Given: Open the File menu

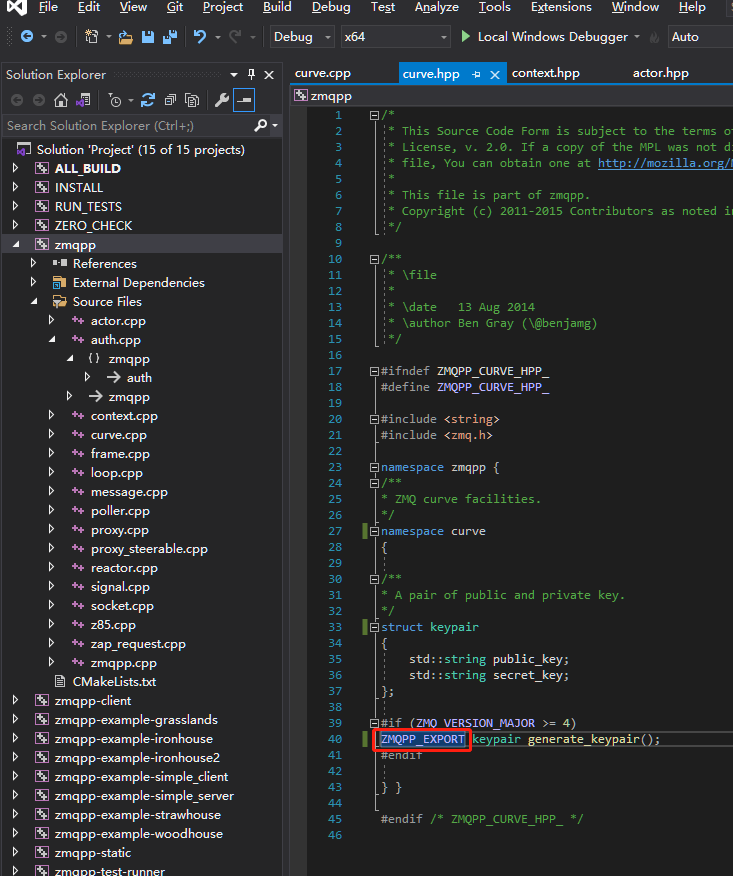Looking at the screenshot, I should 48,7.
